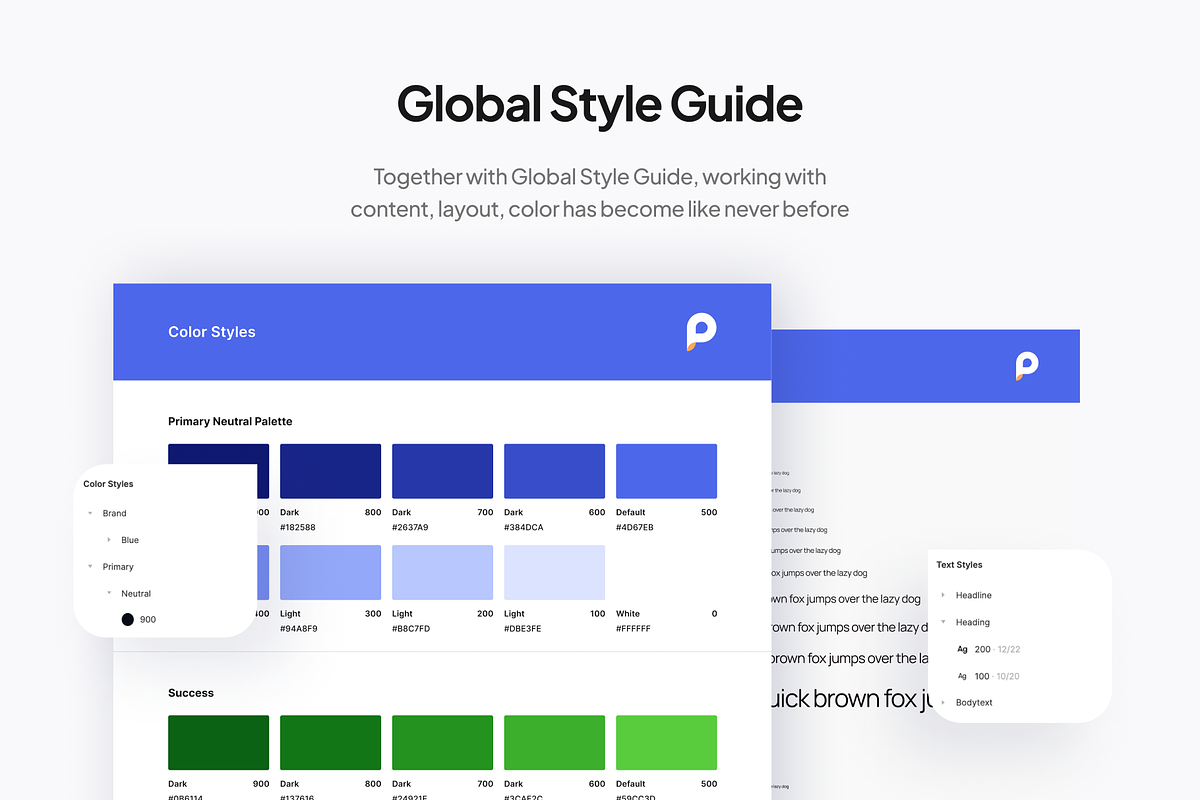Click the #94A8F9 hex code
Image resolution: width=1200 pixels, height=800 pixels.
[299, 629]
